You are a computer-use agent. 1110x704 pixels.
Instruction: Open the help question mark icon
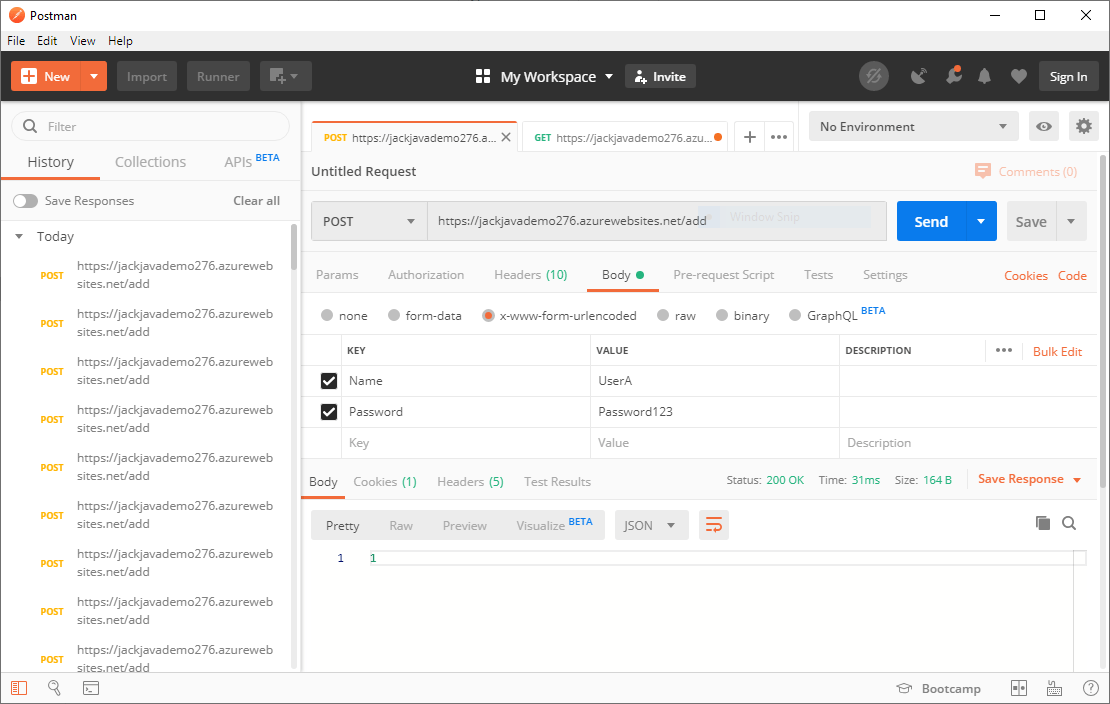coord(1090,688)
